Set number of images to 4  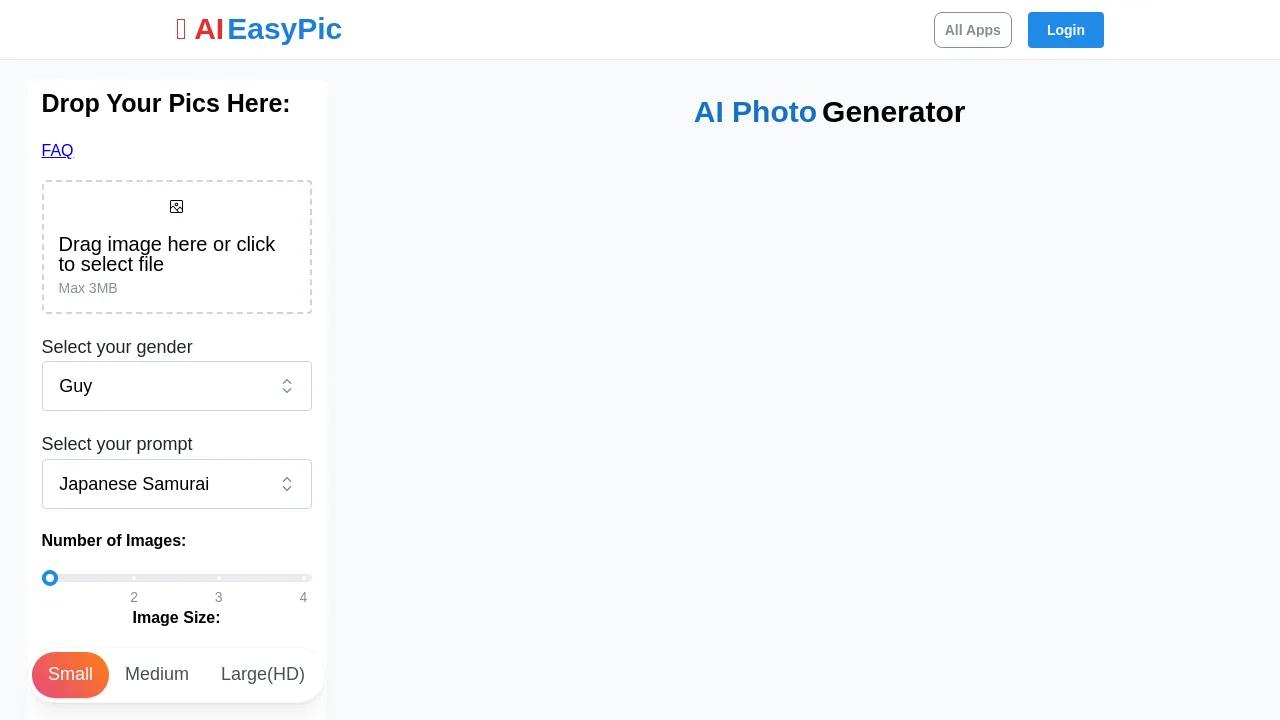303,578
